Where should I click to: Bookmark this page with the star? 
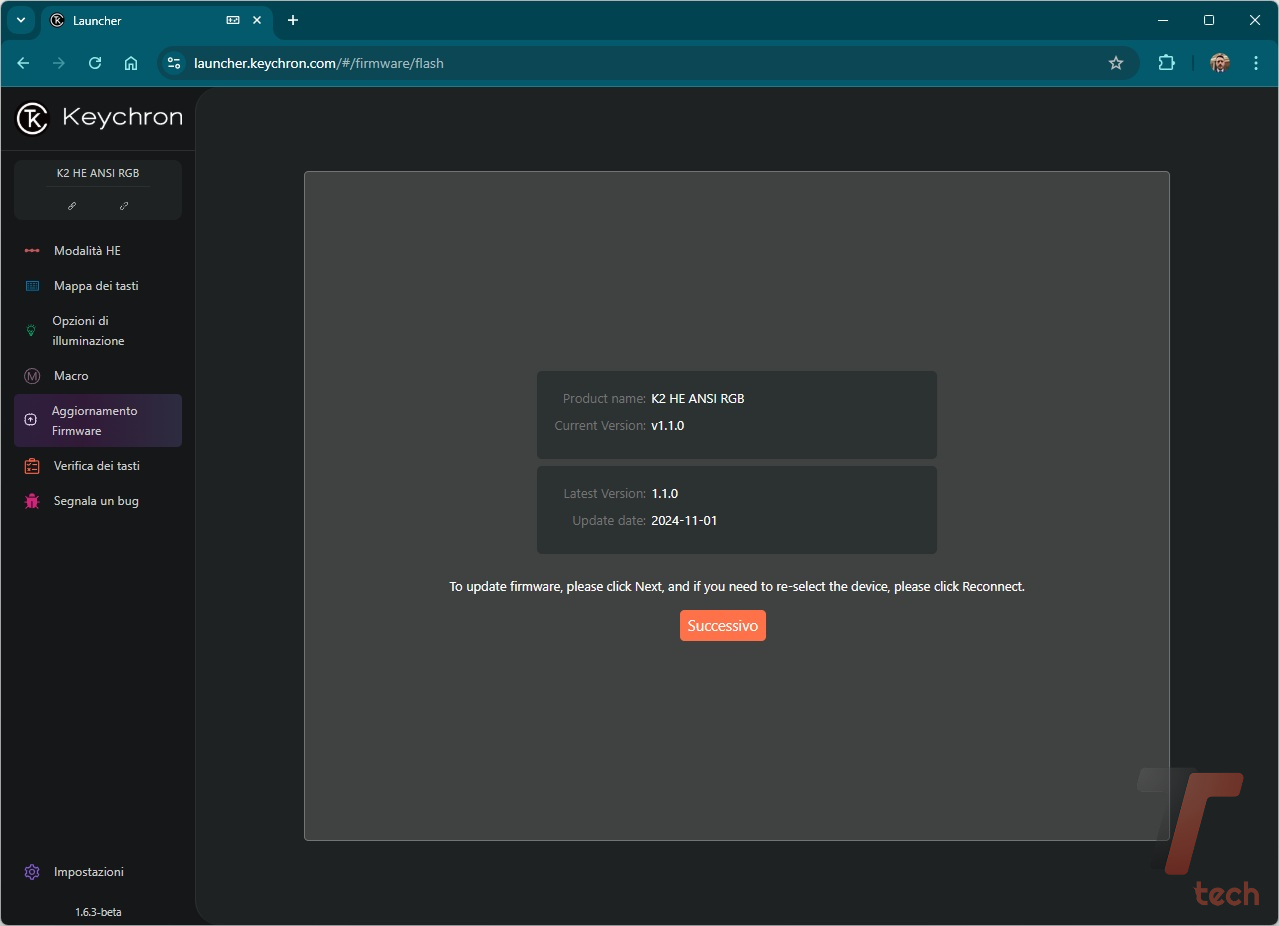tap(1116, 63)
